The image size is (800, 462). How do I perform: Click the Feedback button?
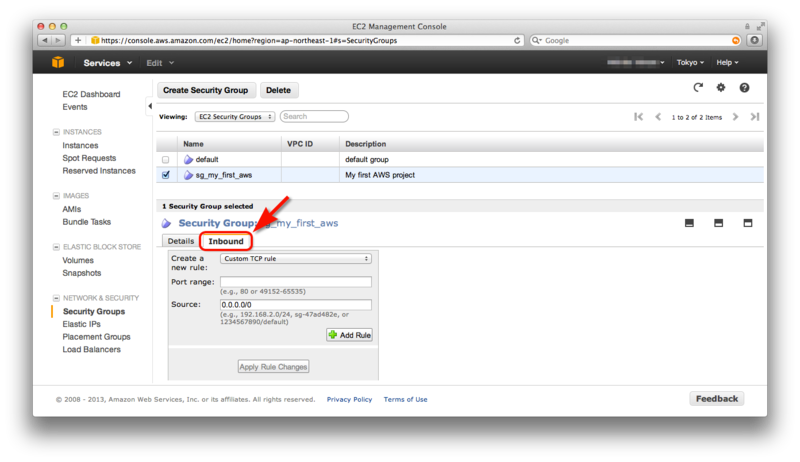point(717,399)
